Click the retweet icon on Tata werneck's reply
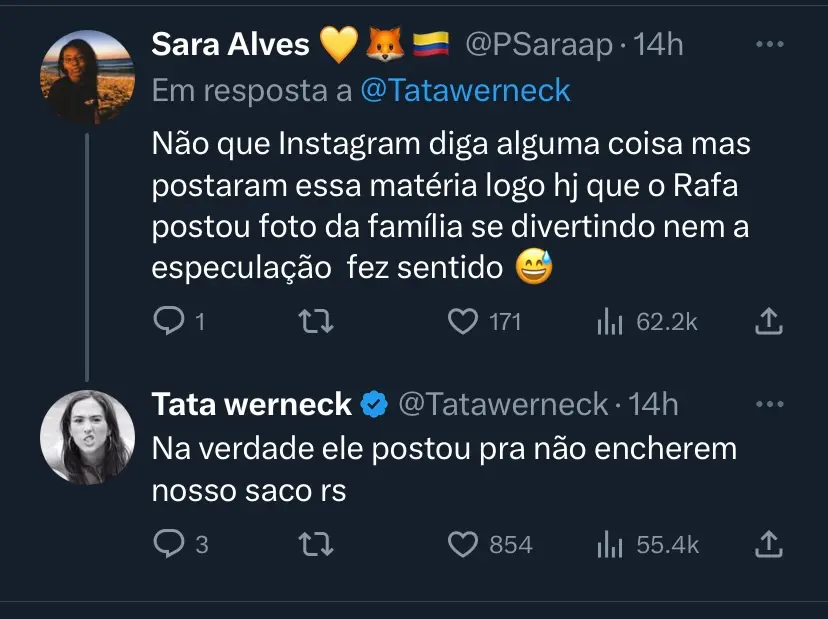 [x=316, y=544]
